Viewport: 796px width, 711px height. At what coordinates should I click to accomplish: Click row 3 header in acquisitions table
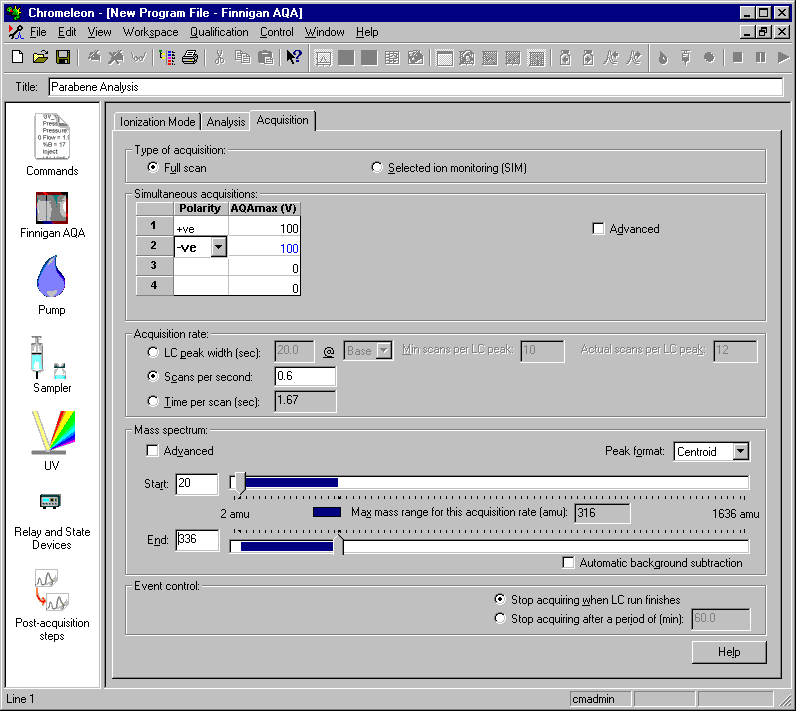coord(154,265)
